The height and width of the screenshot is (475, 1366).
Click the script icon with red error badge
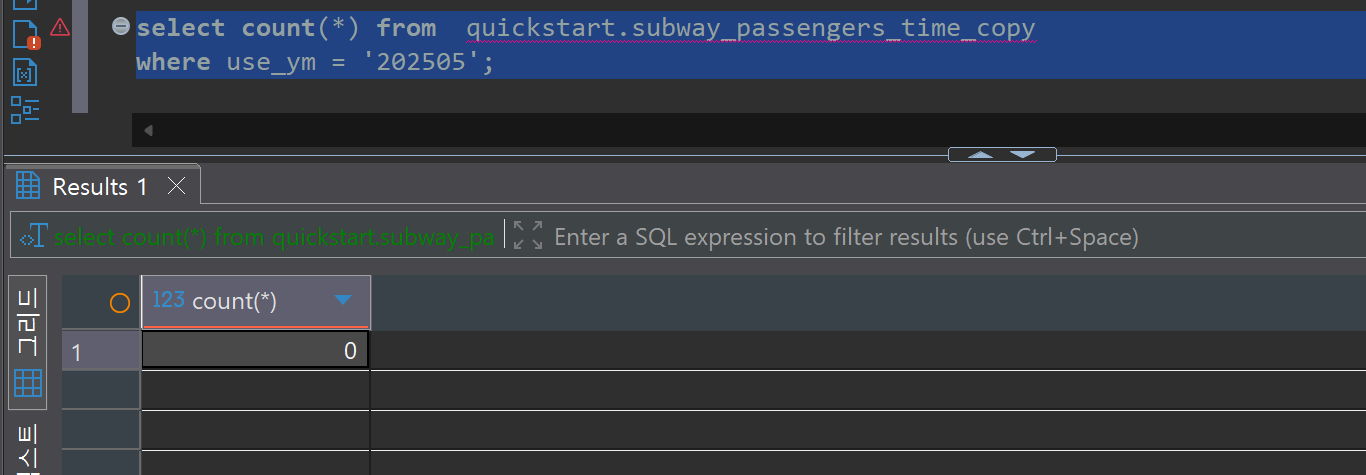(x=25, y=35)
